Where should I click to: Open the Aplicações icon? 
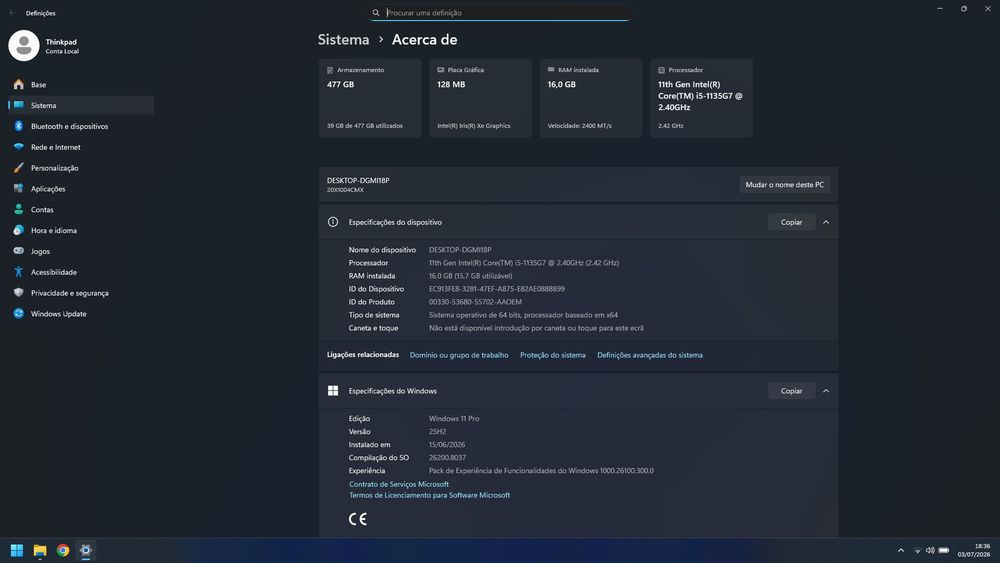[x=18, y=188]
